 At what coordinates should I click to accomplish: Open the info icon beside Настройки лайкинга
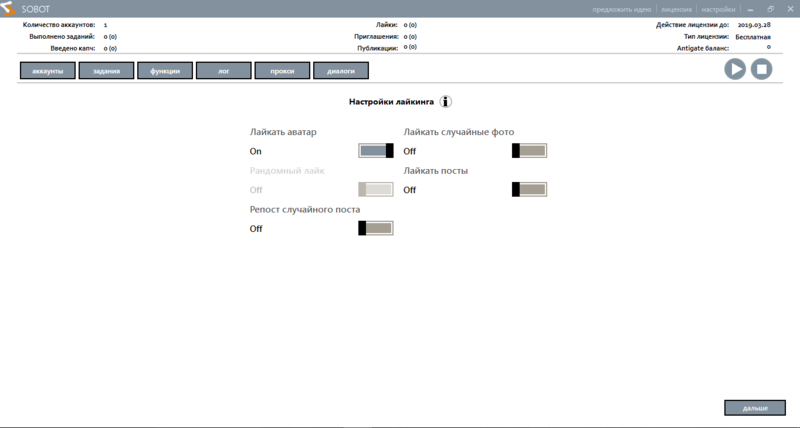click(x=446, y=101)
